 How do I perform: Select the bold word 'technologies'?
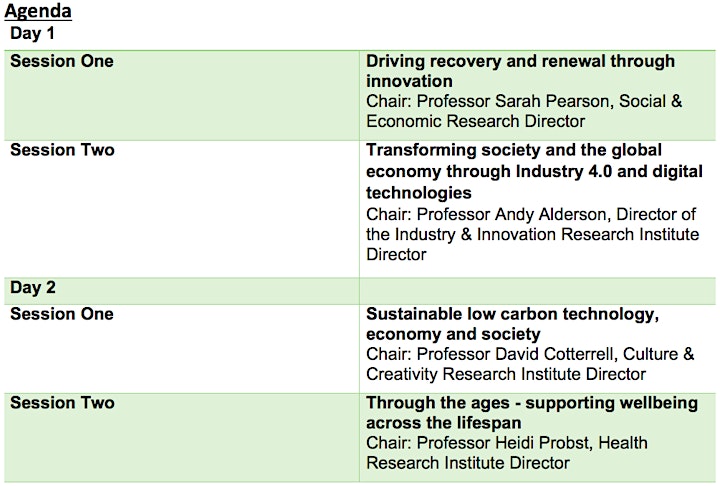(x=419, y=192)
